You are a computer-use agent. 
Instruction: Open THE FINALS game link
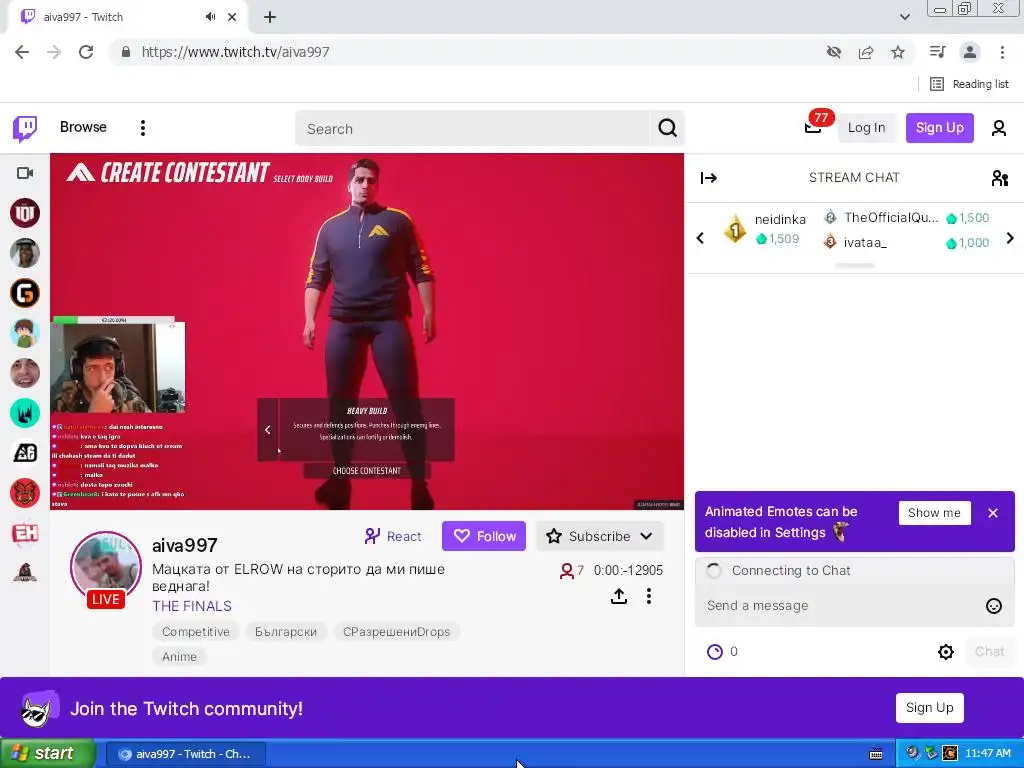(x=192, y=606)
